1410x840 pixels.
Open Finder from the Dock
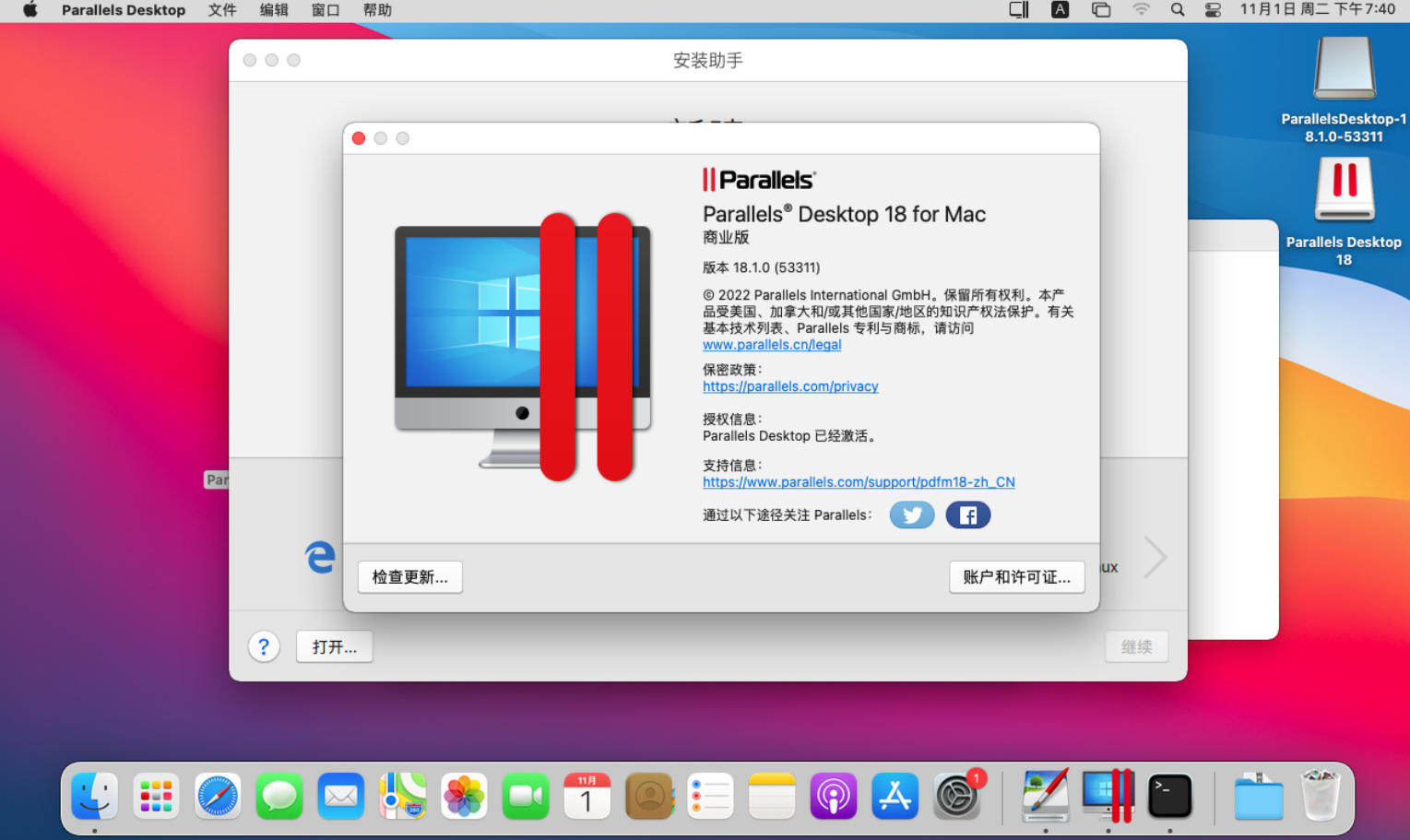(x=95, y=796)
